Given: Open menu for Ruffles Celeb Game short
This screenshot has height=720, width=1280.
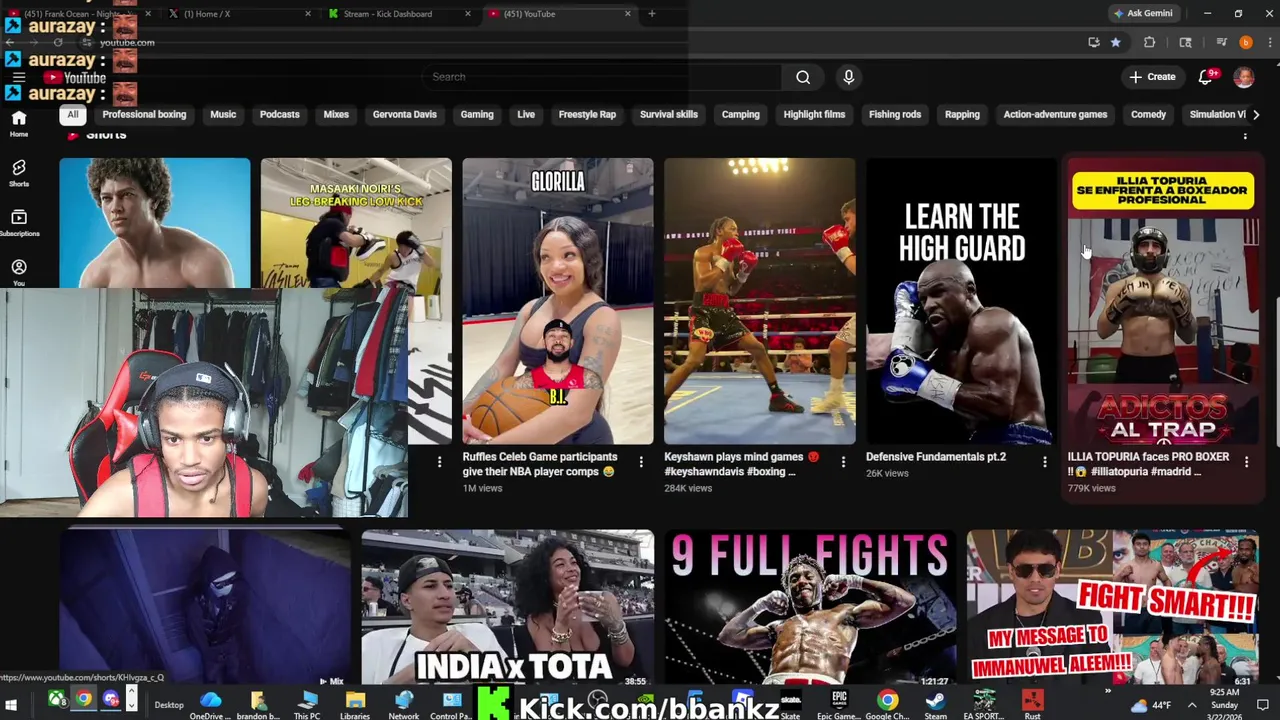Looking at the screenshot, I should [x=641, y=462].
